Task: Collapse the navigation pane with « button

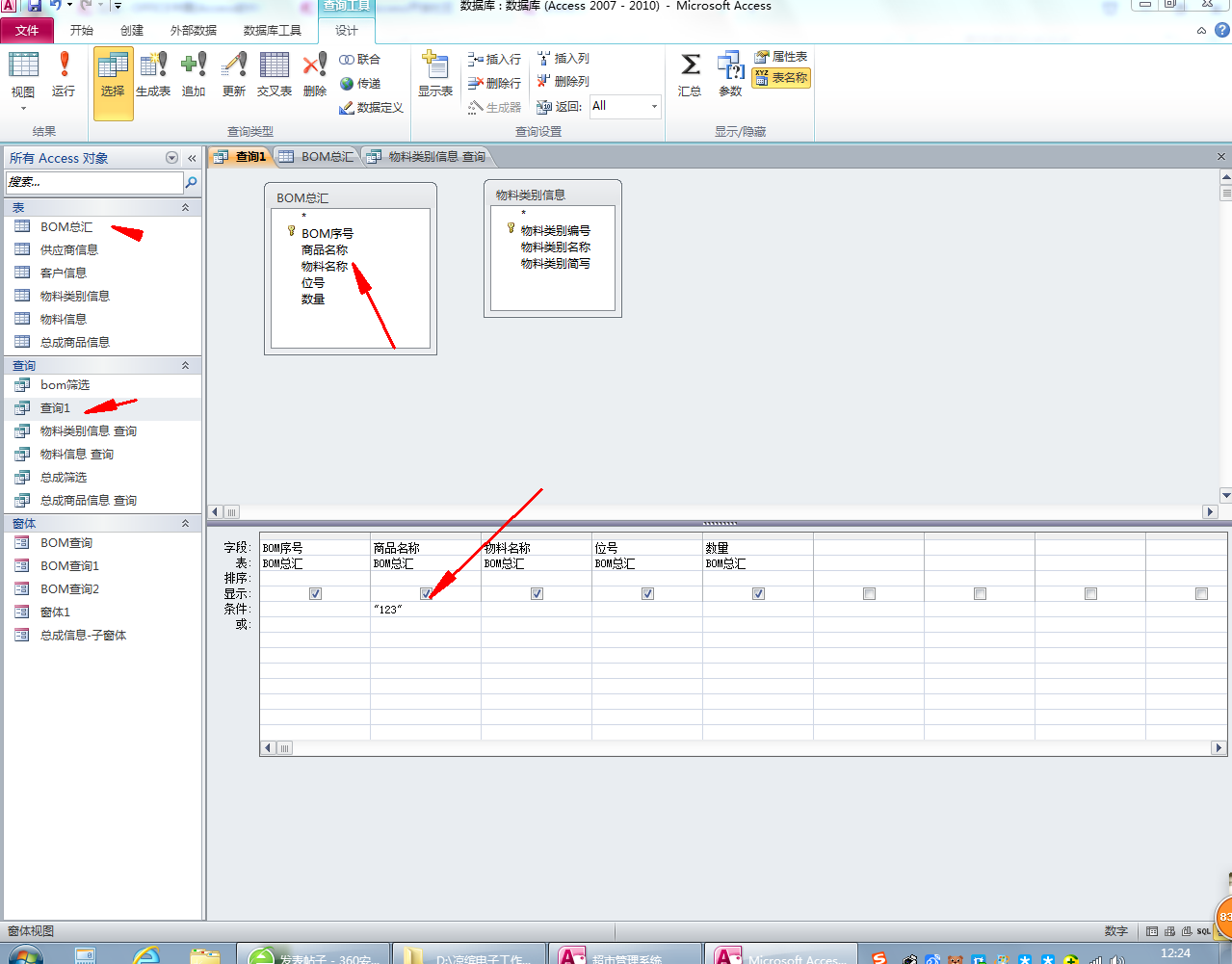Action: (x=192, y=158)
